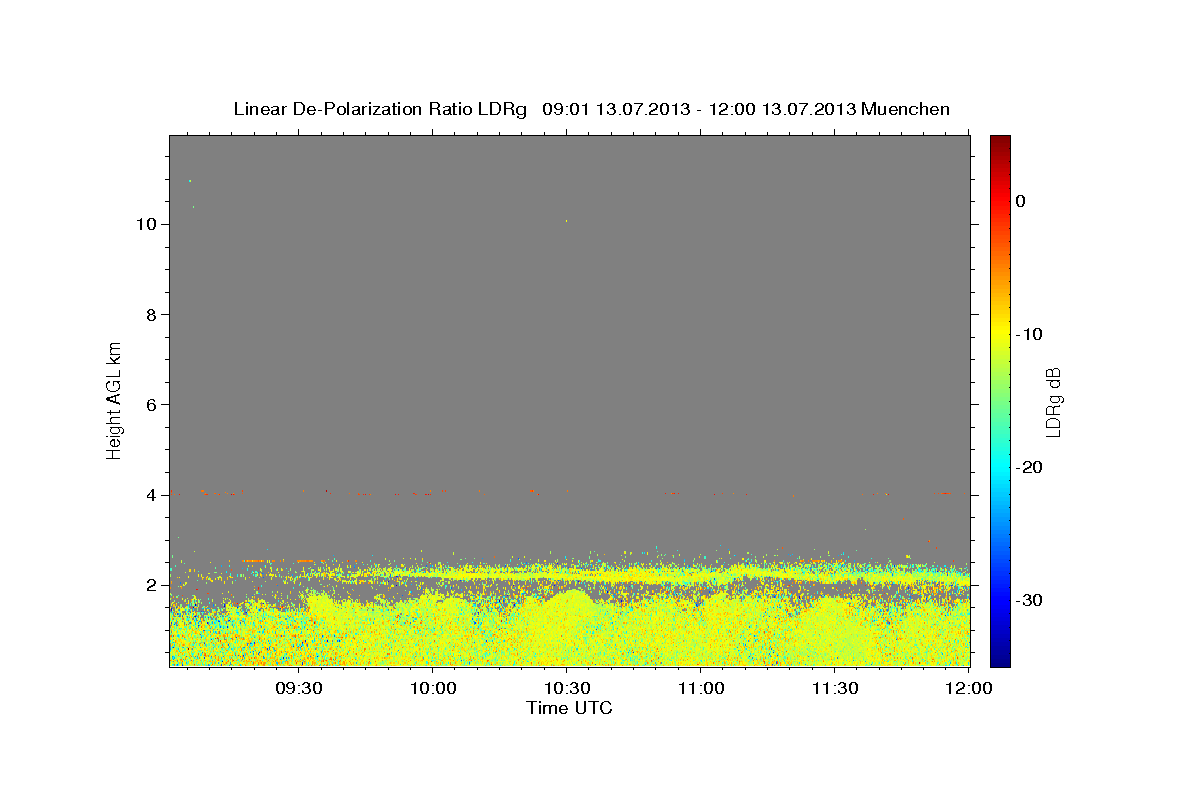This screenshot has height=800, width=1200.
Task: Click the 12:00 time tick label
Action: (x=969, y=688)
